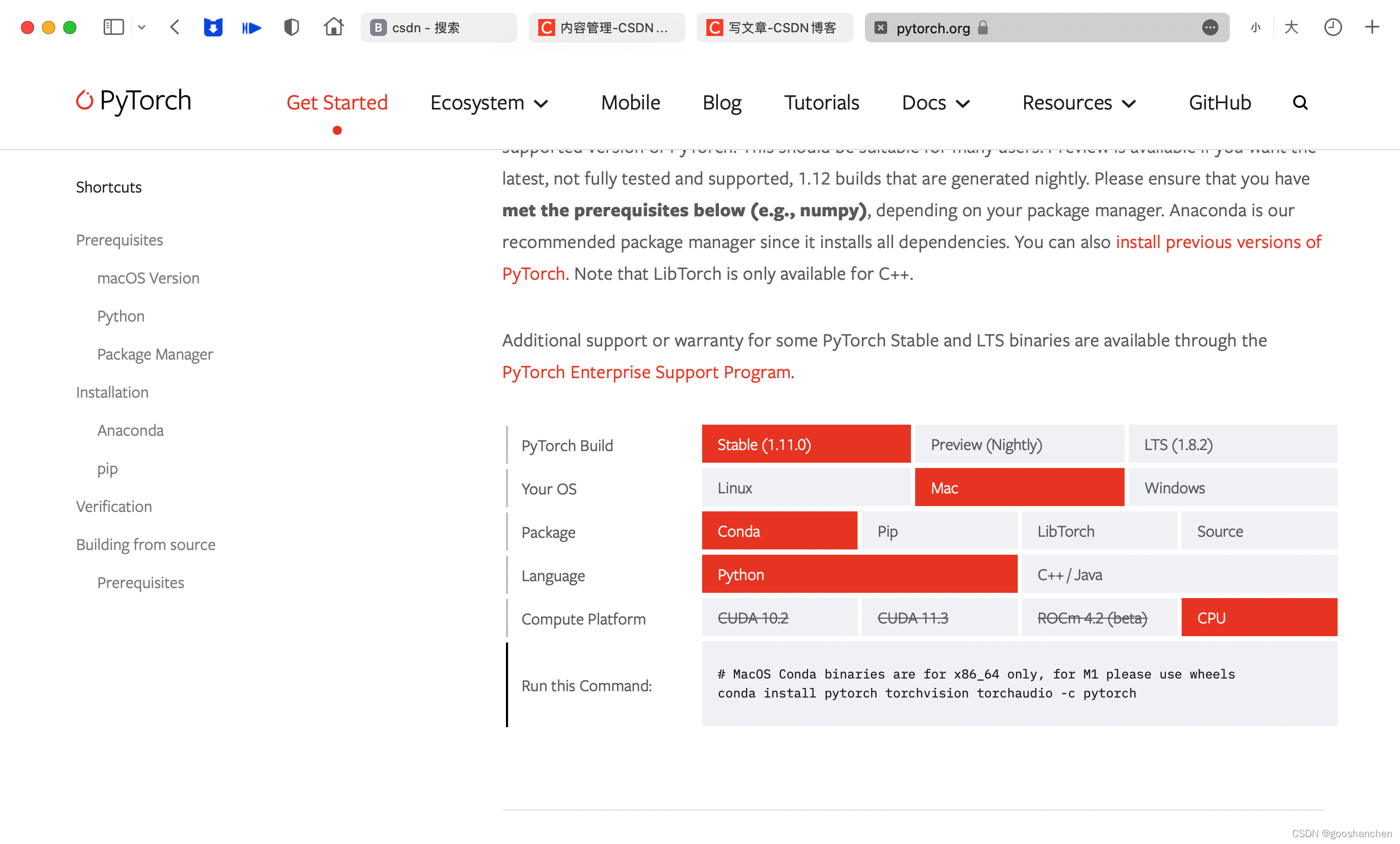Jump to Prerequisites under Building from source
Screen dimensions: 1400x844
[x=140, y=583]
